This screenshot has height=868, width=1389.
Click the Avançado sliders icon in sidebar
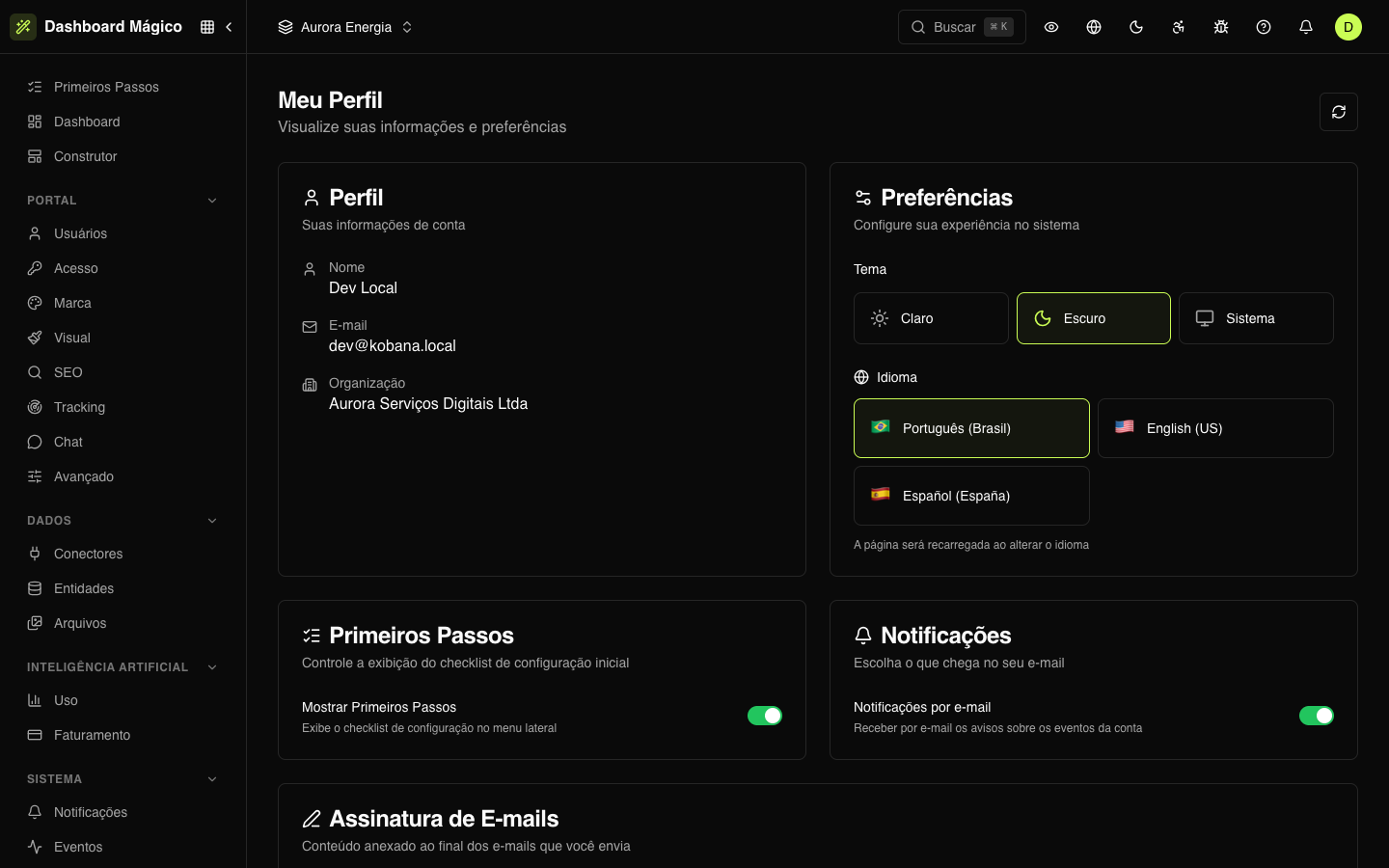[35, 476]
